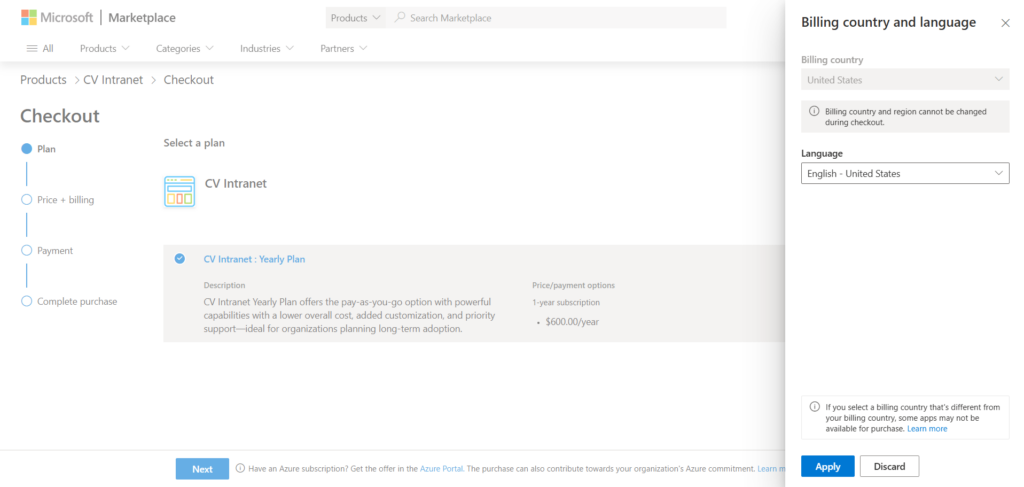The image size is (1024, 487).
Task: Click the $600.00/year price text
Action: click(x=572, y=322)
